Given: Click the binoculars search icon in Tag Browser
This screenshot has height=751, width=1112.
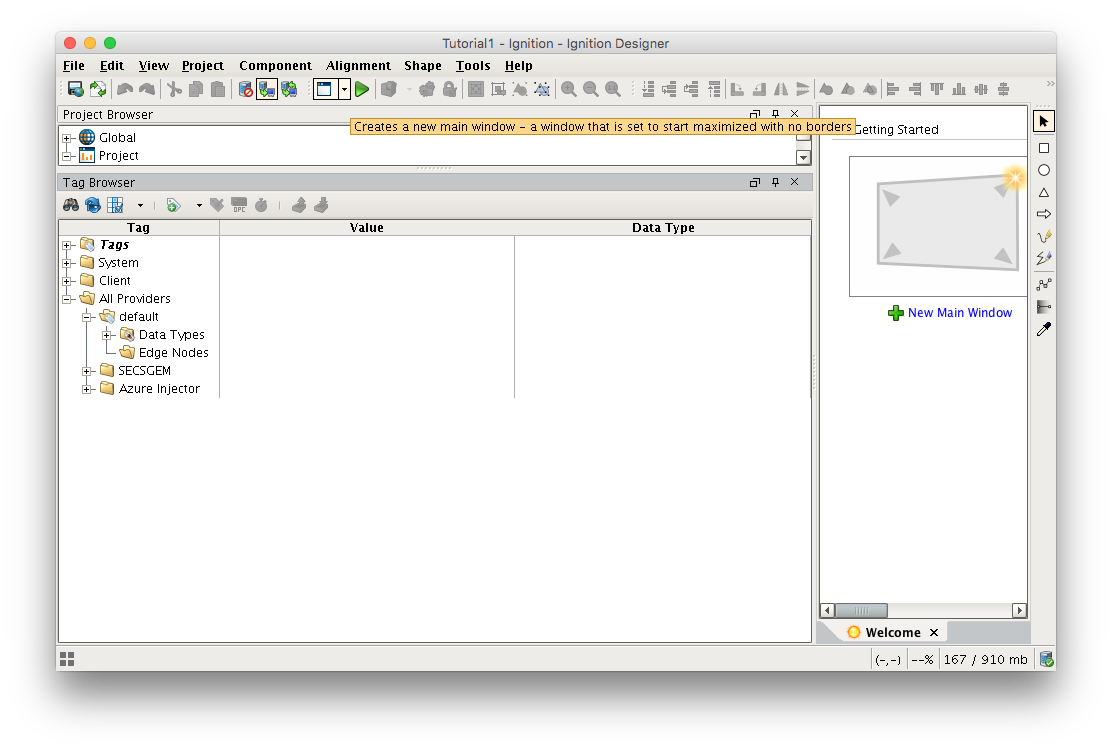Looking at the screenshot, I should tap(71, 205).
